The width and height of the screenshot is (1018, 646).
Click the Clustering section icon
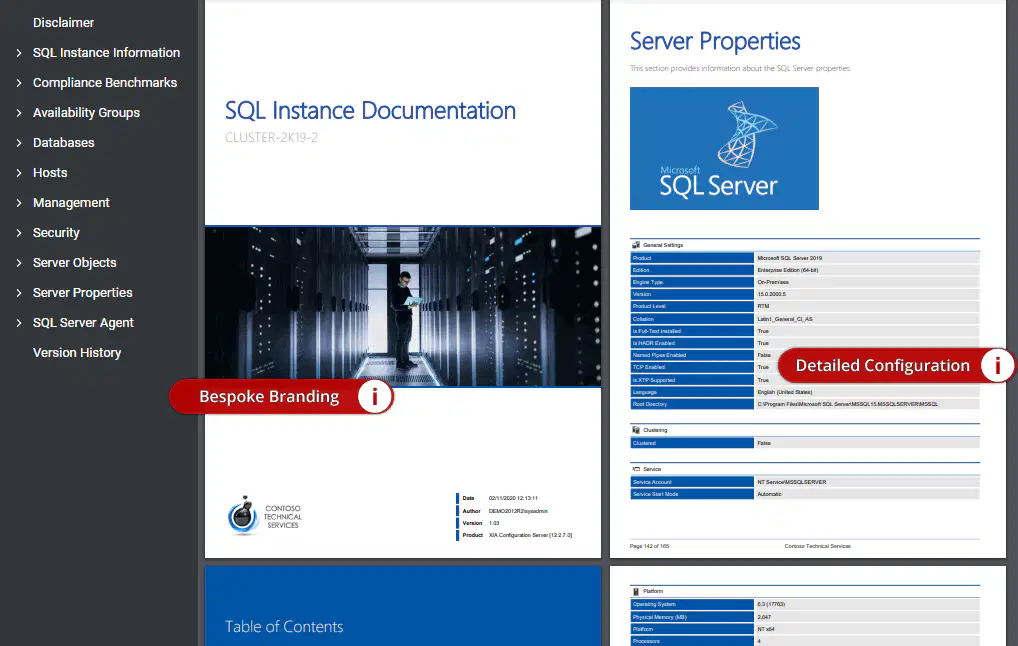(x=636, y=430)
